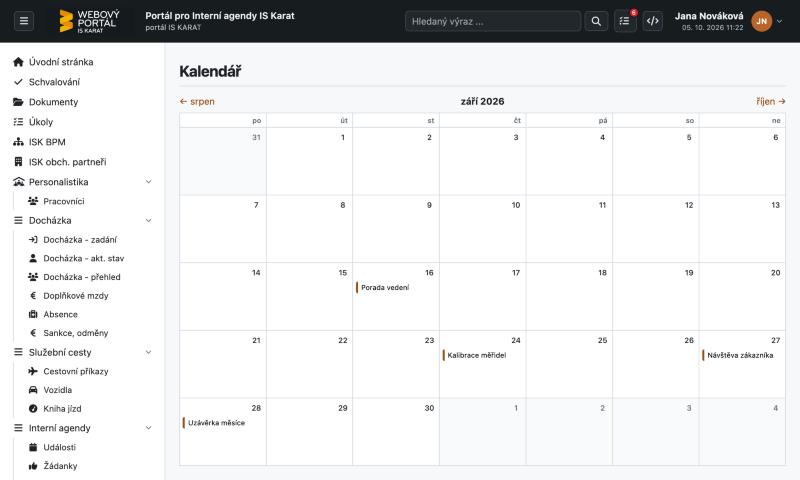Select calendar day 22
800x480 pixels.
tap(309, 364)
